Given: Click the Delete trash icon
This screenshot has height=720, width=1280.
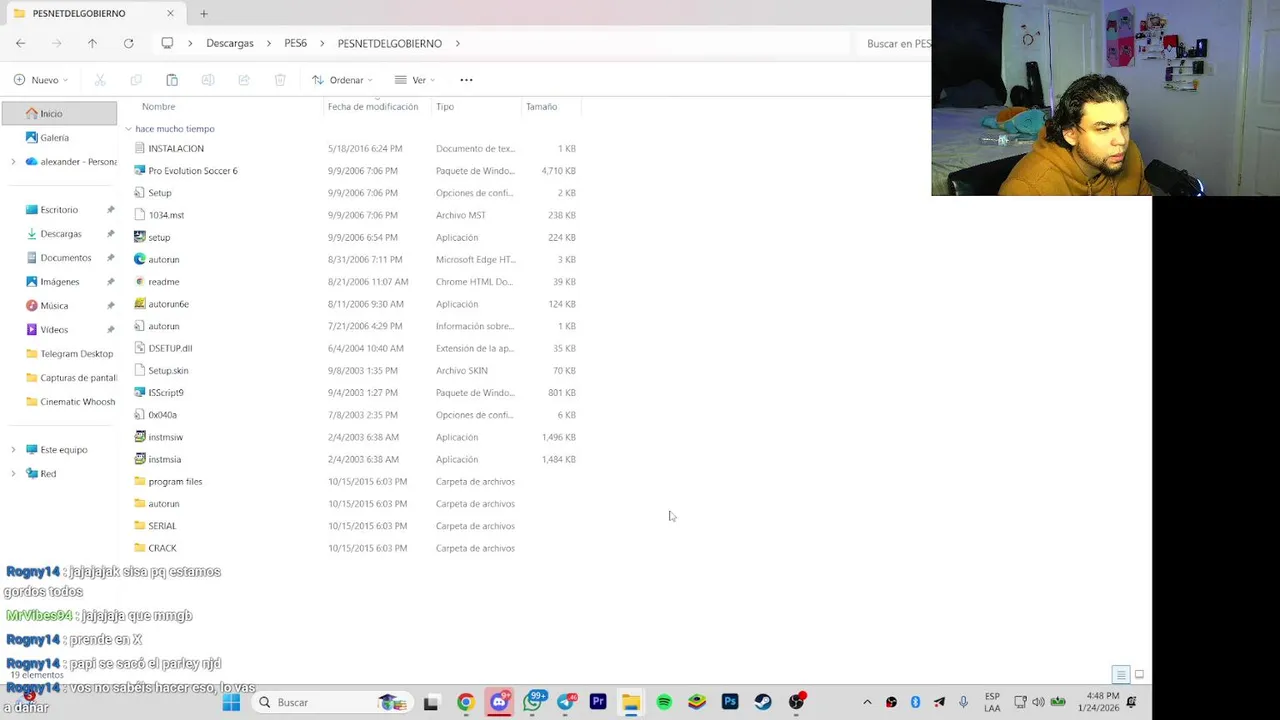Looking at the screenshot, I should (280, 80).
